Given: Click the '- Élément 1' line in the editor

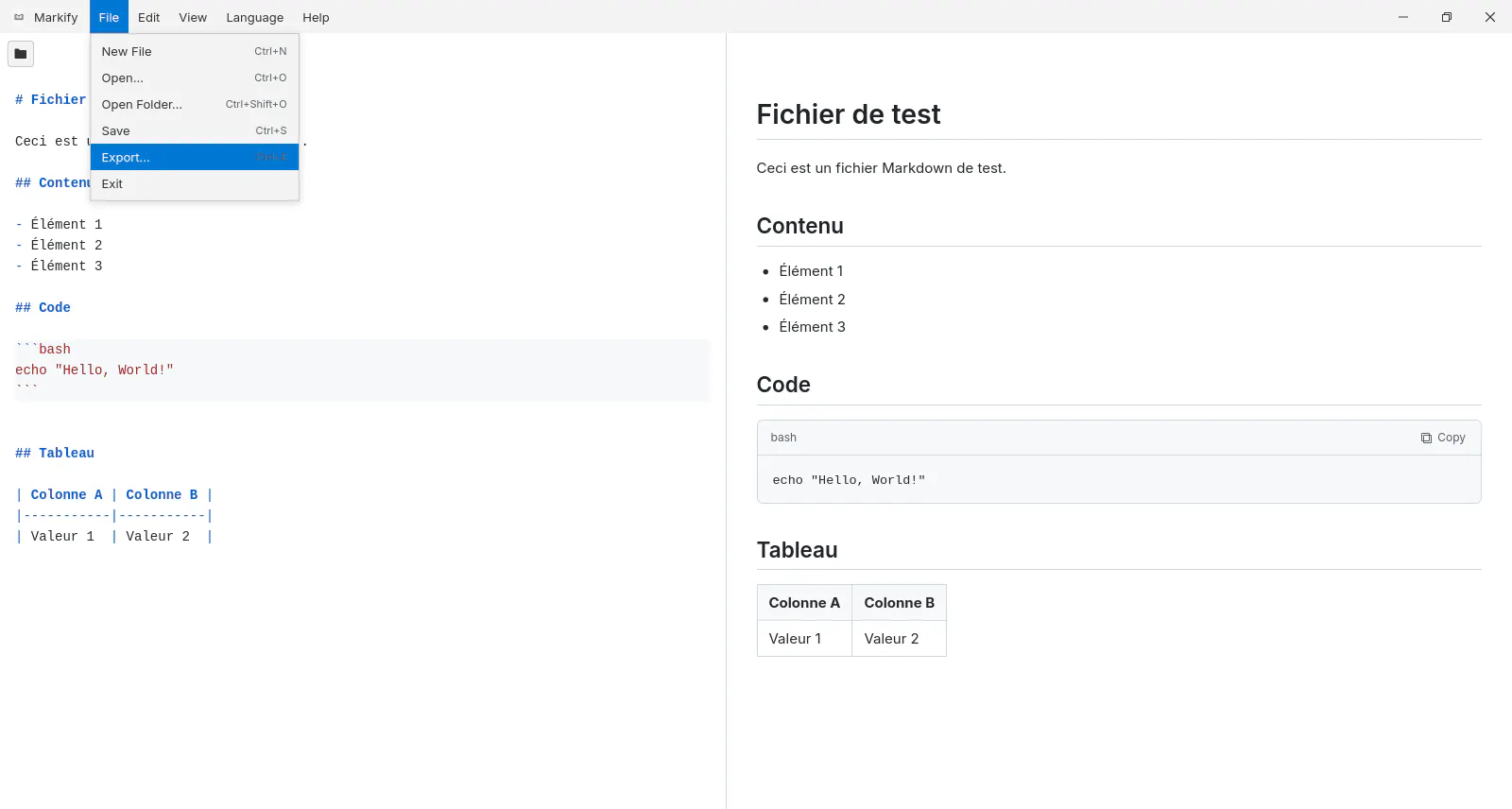Looking at the screenshot, I should click(59, 224).
